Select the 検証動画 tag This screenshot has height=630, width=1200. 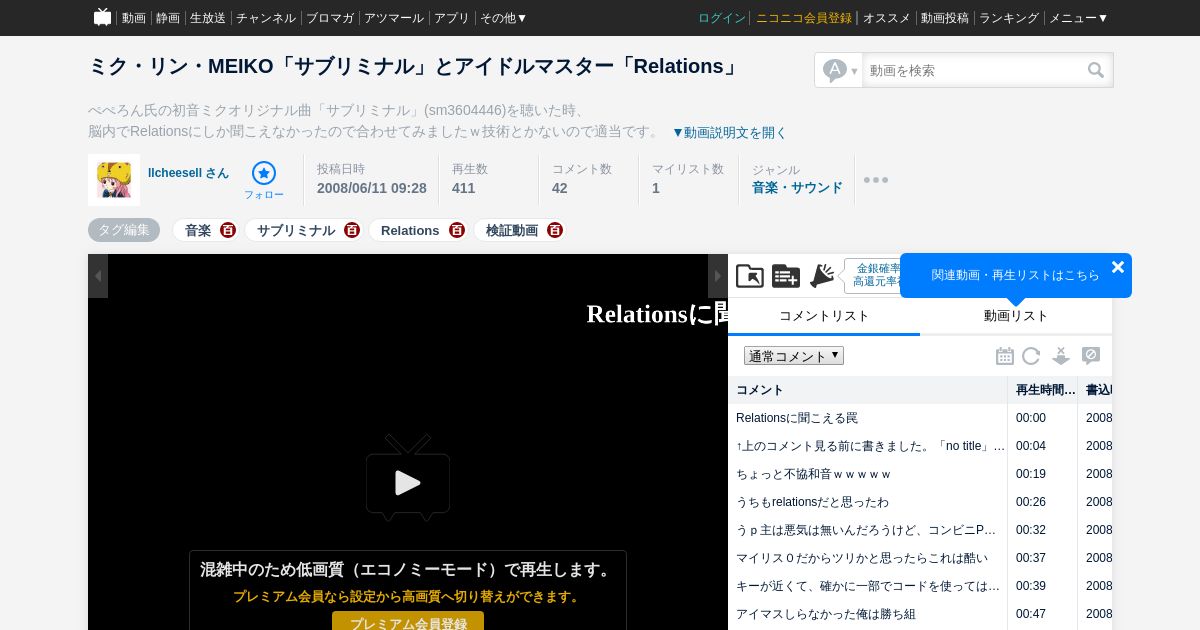(x=512, y=230)
